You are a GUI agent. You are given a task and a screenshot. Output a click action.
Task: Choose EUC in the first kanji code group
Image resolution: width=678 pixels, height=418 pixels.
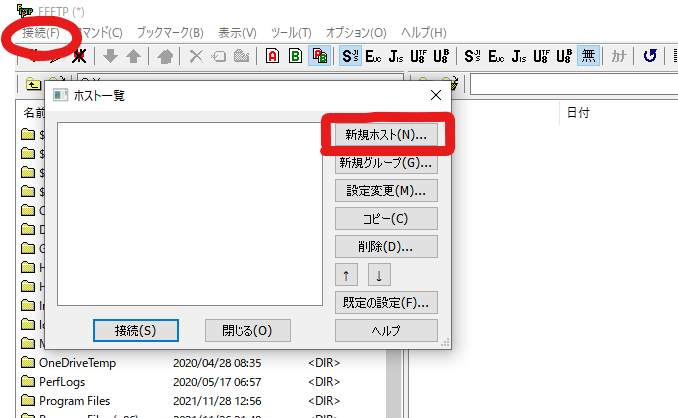point(373,56)
